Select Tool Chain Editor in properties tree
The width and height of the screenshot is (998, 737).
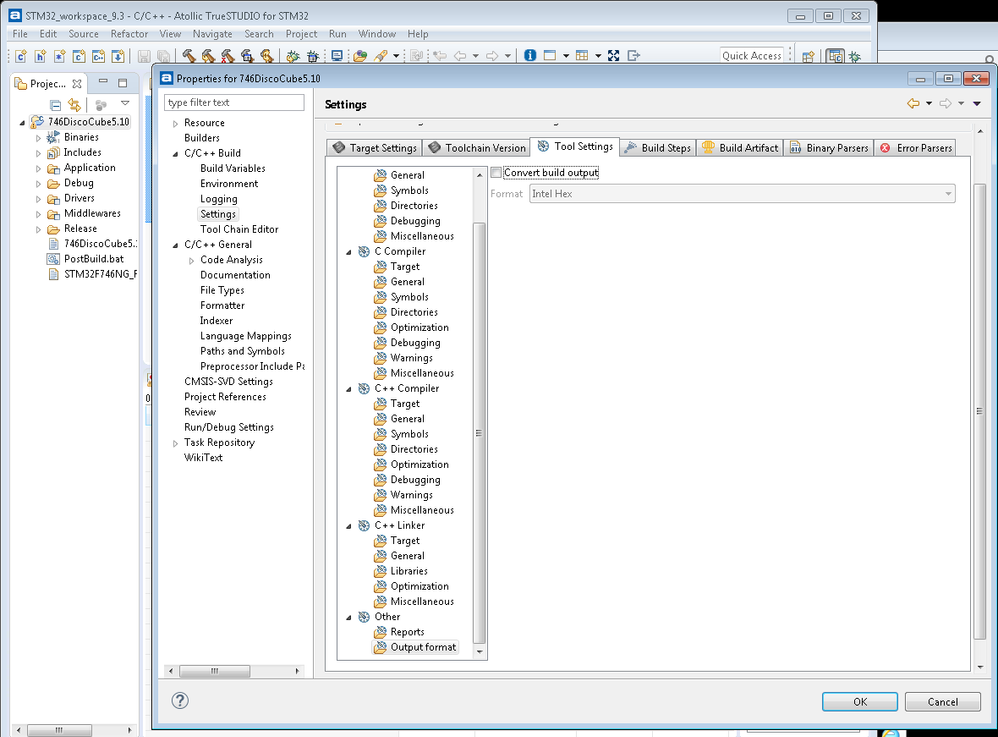(x=239, y=229)
